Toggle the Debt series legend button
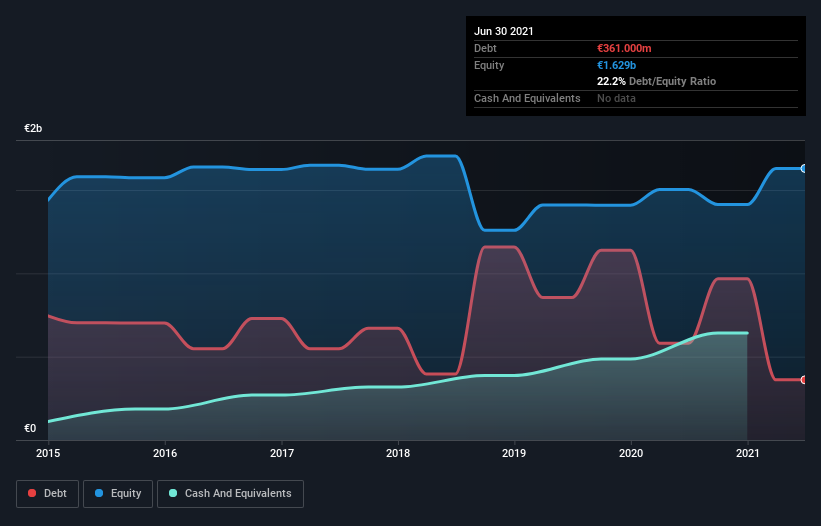 48,494
